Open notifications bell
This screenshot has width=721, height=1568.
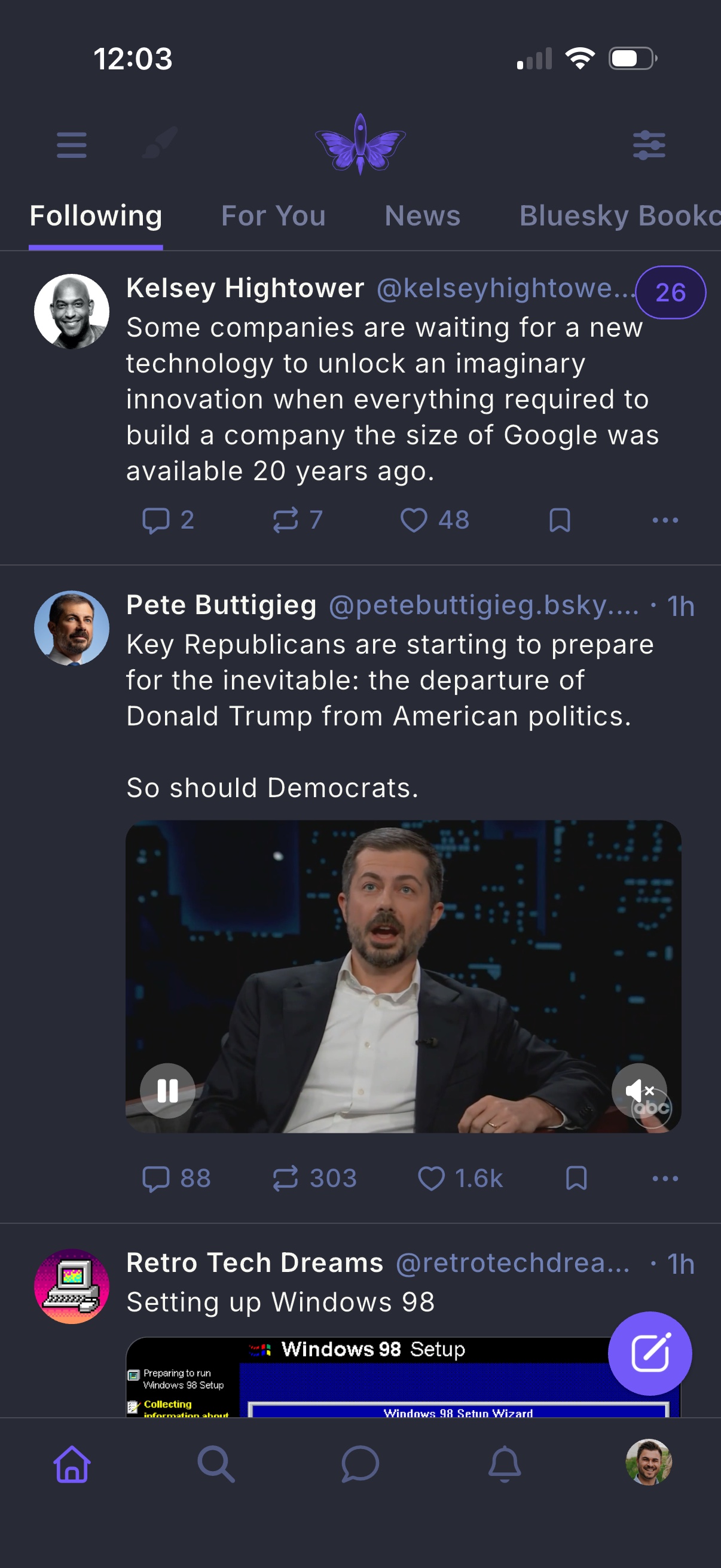505,1464
